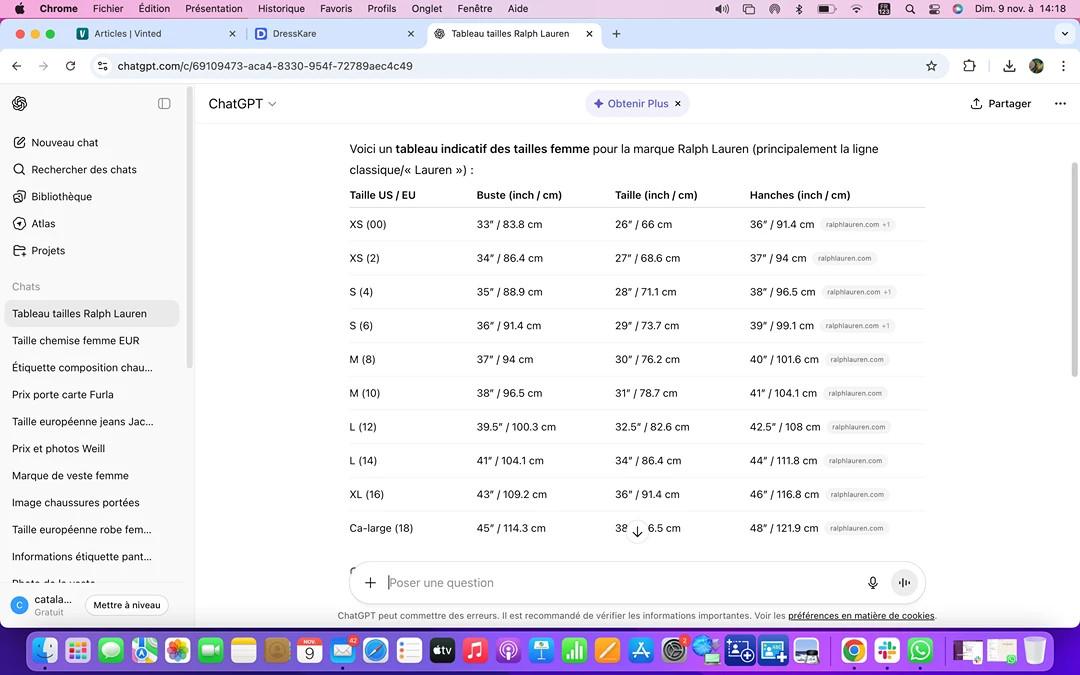Dismiss the Obtenir Plus banner
Viewport: 1080px width, 675px height.
point(678,103)
